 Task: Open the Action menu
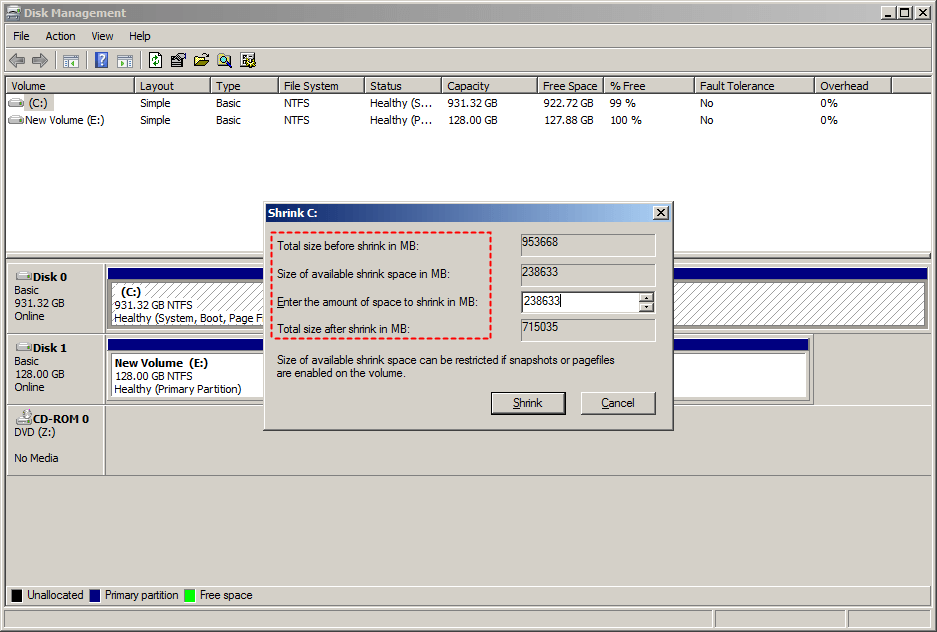[60, 36]
